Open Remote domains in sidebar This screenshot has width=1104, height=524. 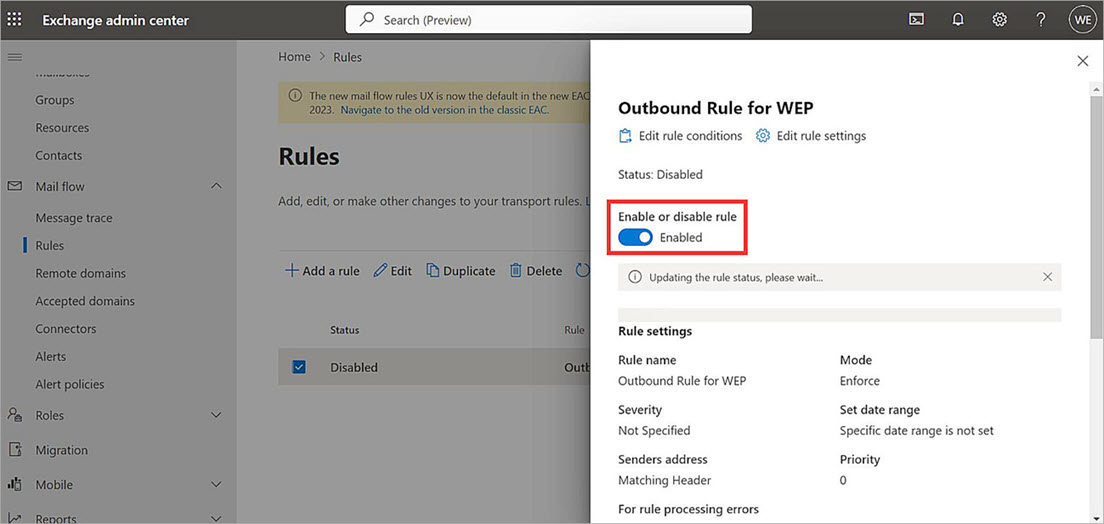80,273
